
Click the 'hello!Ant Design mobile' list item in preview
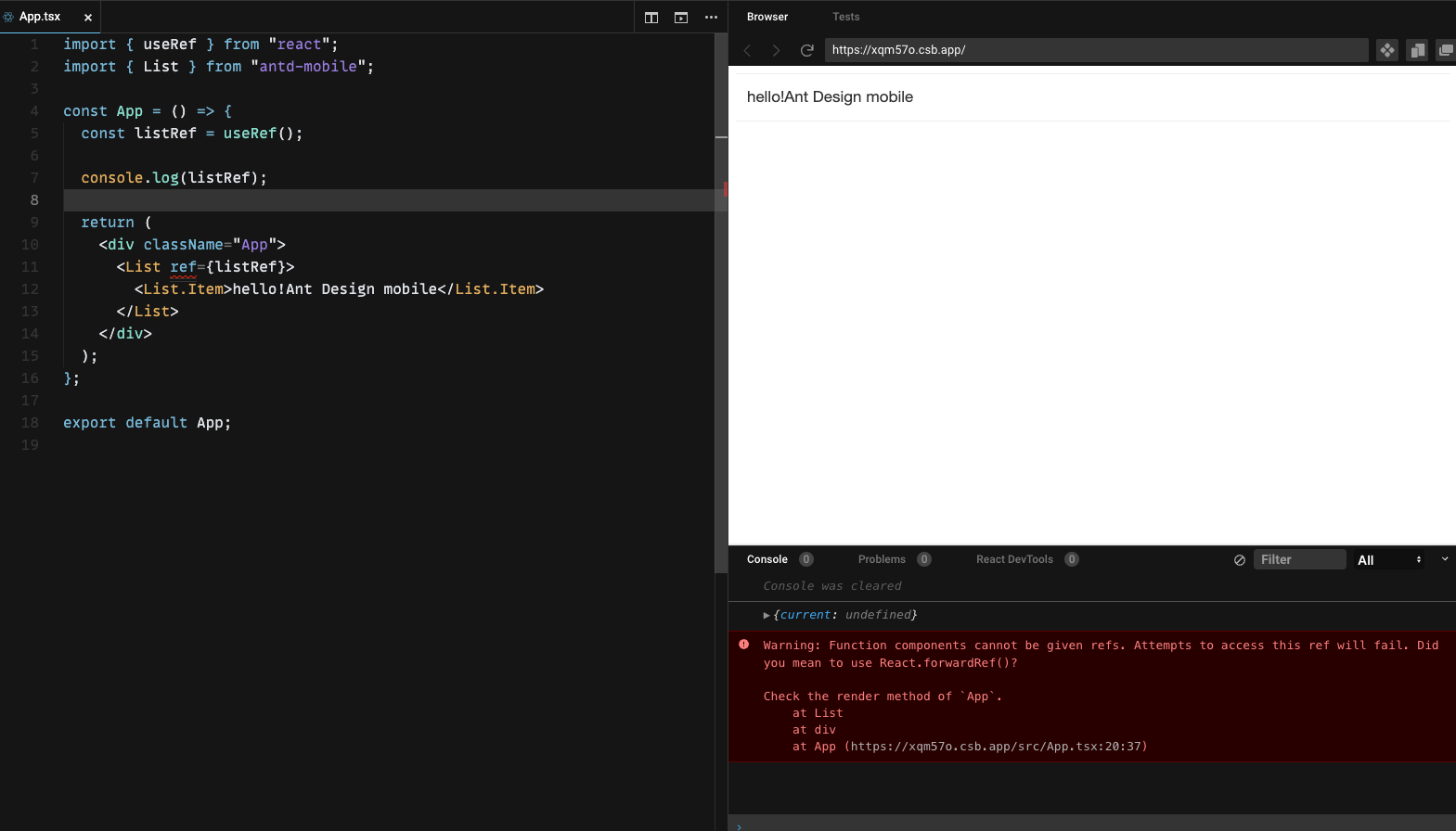[830, 97]
